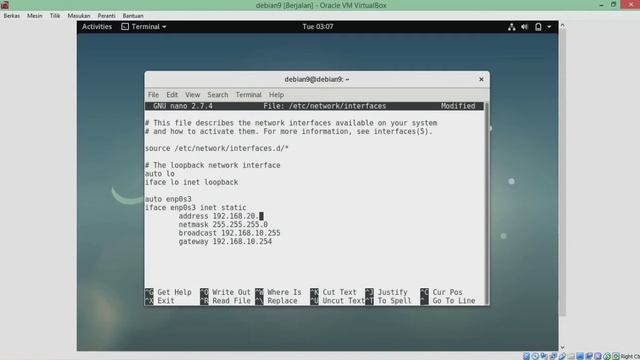Click the 'auto enp0s3' line
Image resolution: width=640 pixels, height=360 pixels.
click(168, 199)
